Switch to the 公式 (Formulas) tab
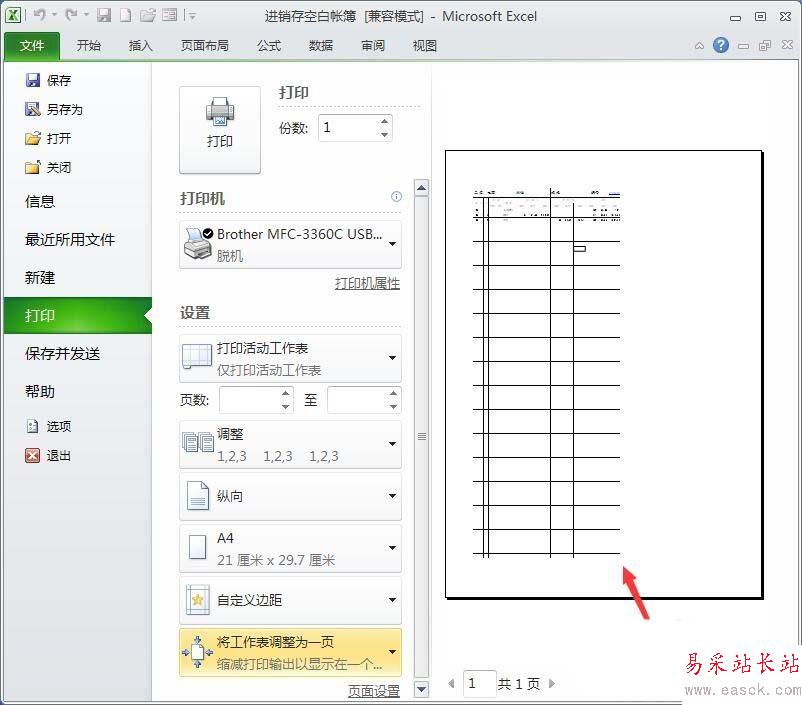Image resolution: width=802 pixels, height=705 pixels. 269,46
